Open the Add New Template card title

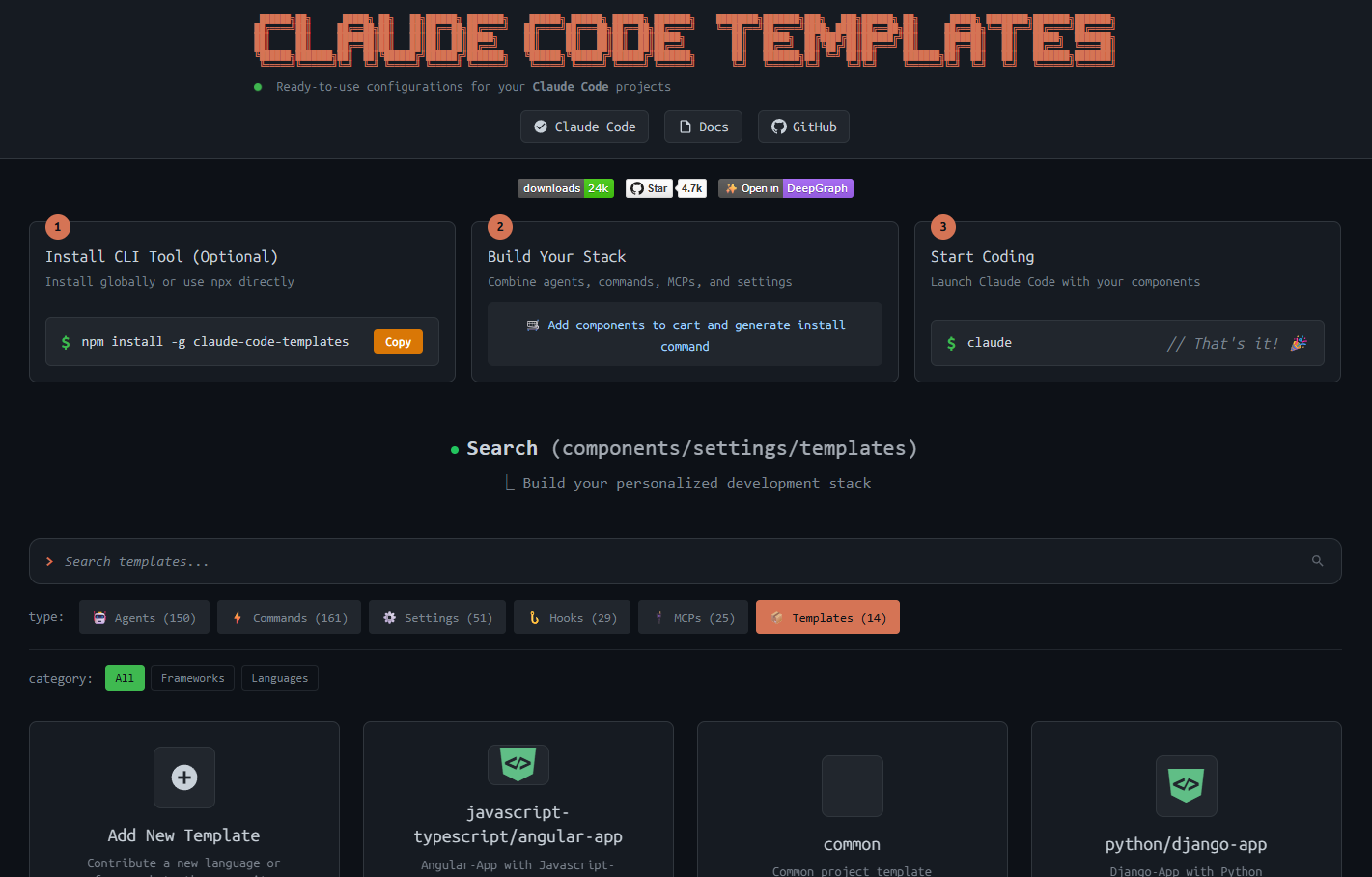pos(183,835)
